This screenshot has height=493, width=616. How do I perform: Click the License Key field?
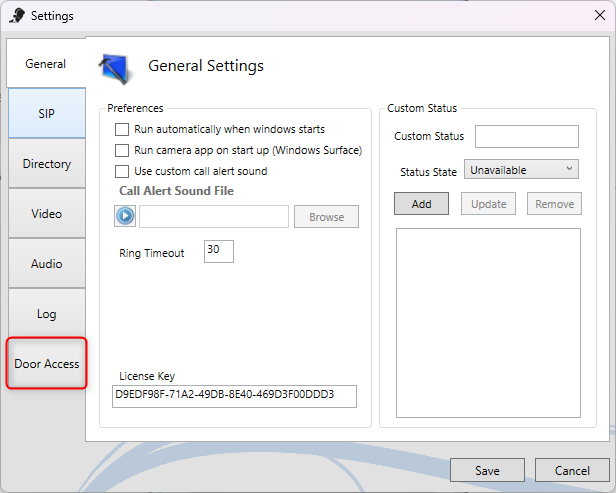pos(234,396)
